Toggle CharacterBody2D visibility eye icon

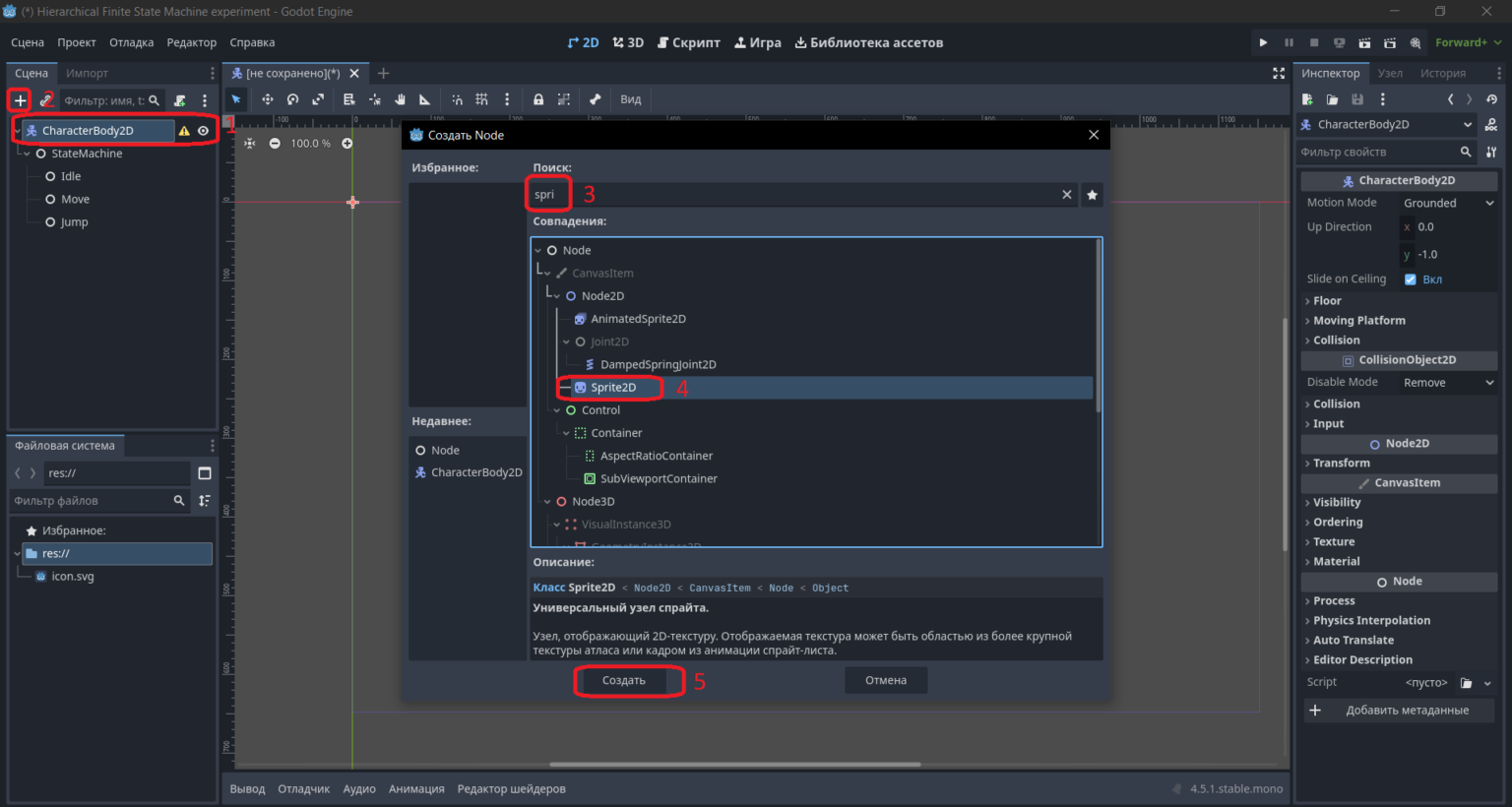[x=203, y=131]
